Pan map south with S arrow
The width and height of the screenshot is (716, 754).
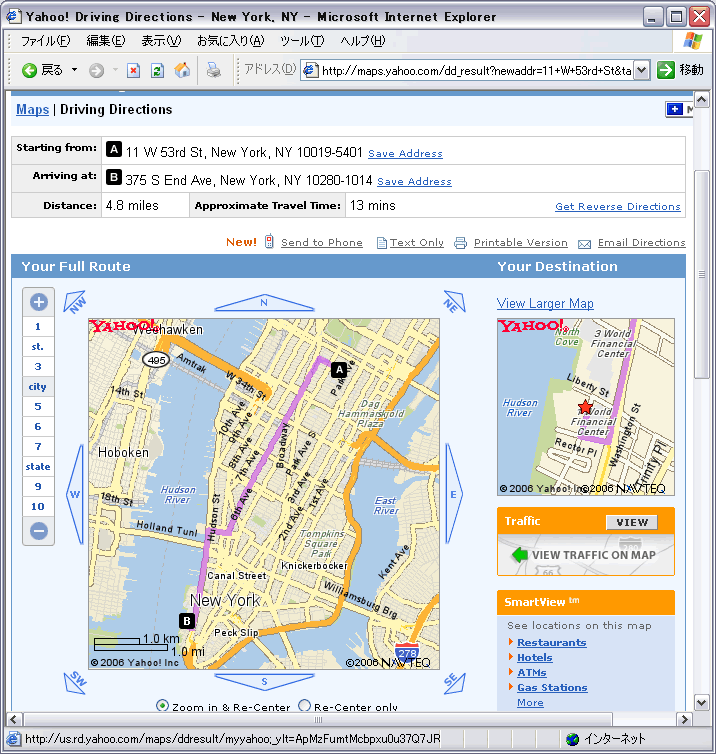pos(264,681)
